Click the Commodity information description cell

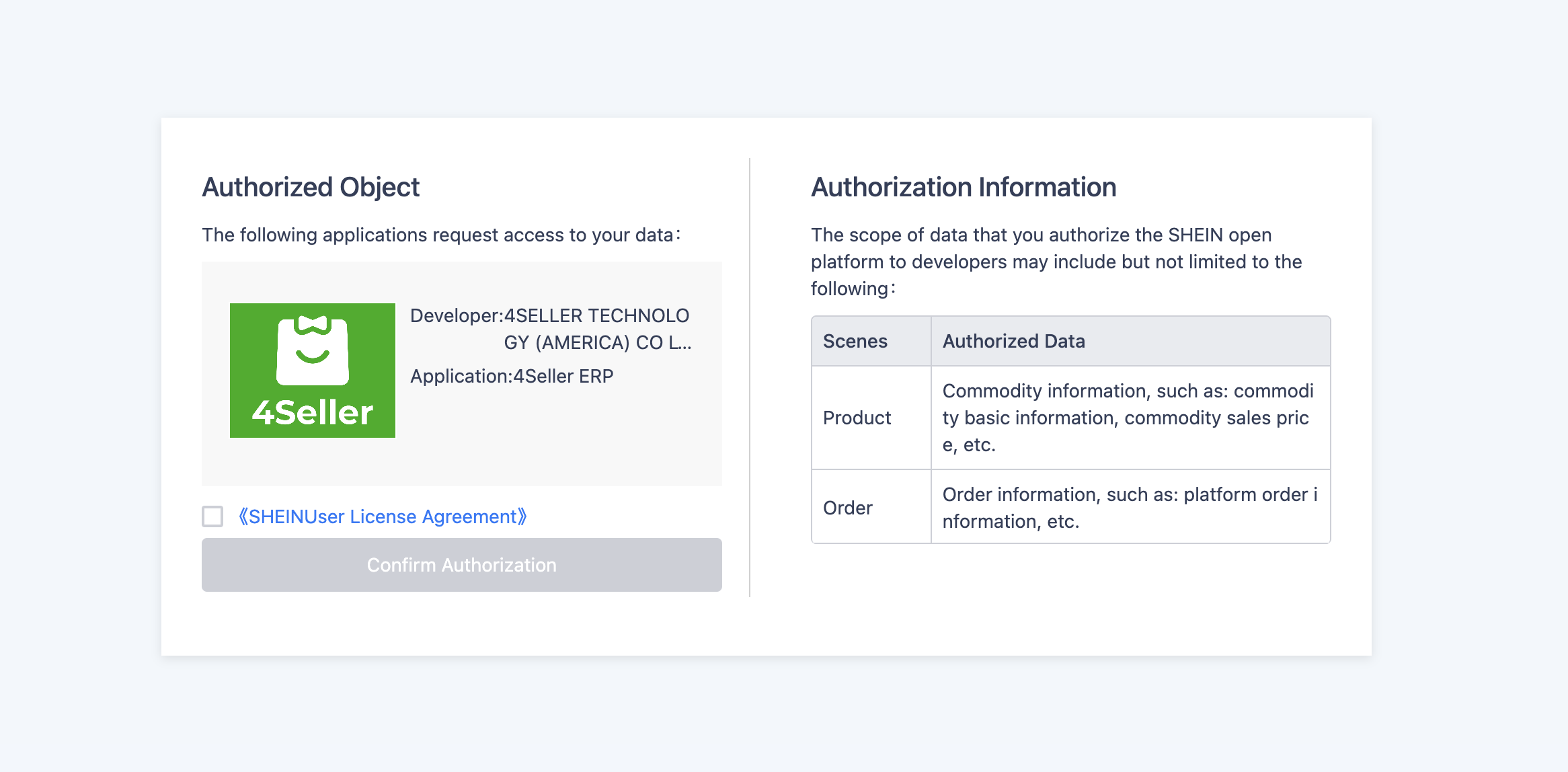(1128, 418)
